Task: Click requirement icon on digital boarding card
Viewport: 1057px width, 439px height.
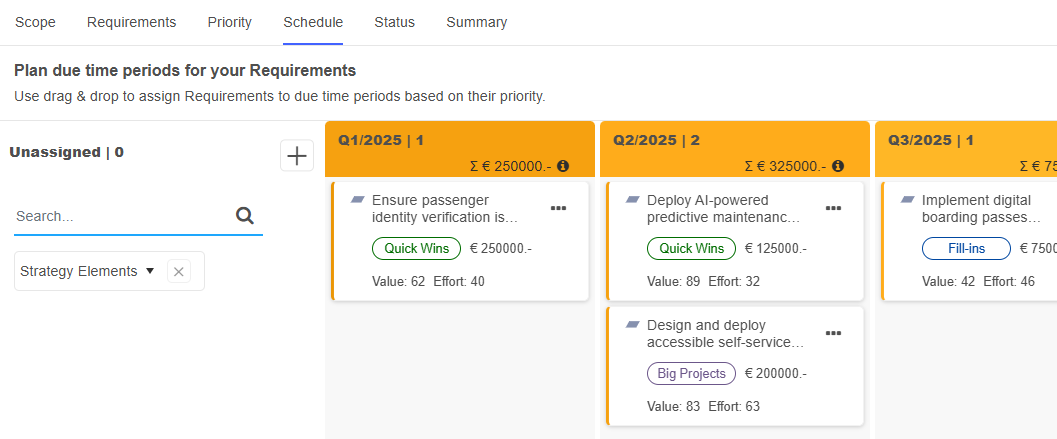Action: (907, 200)
